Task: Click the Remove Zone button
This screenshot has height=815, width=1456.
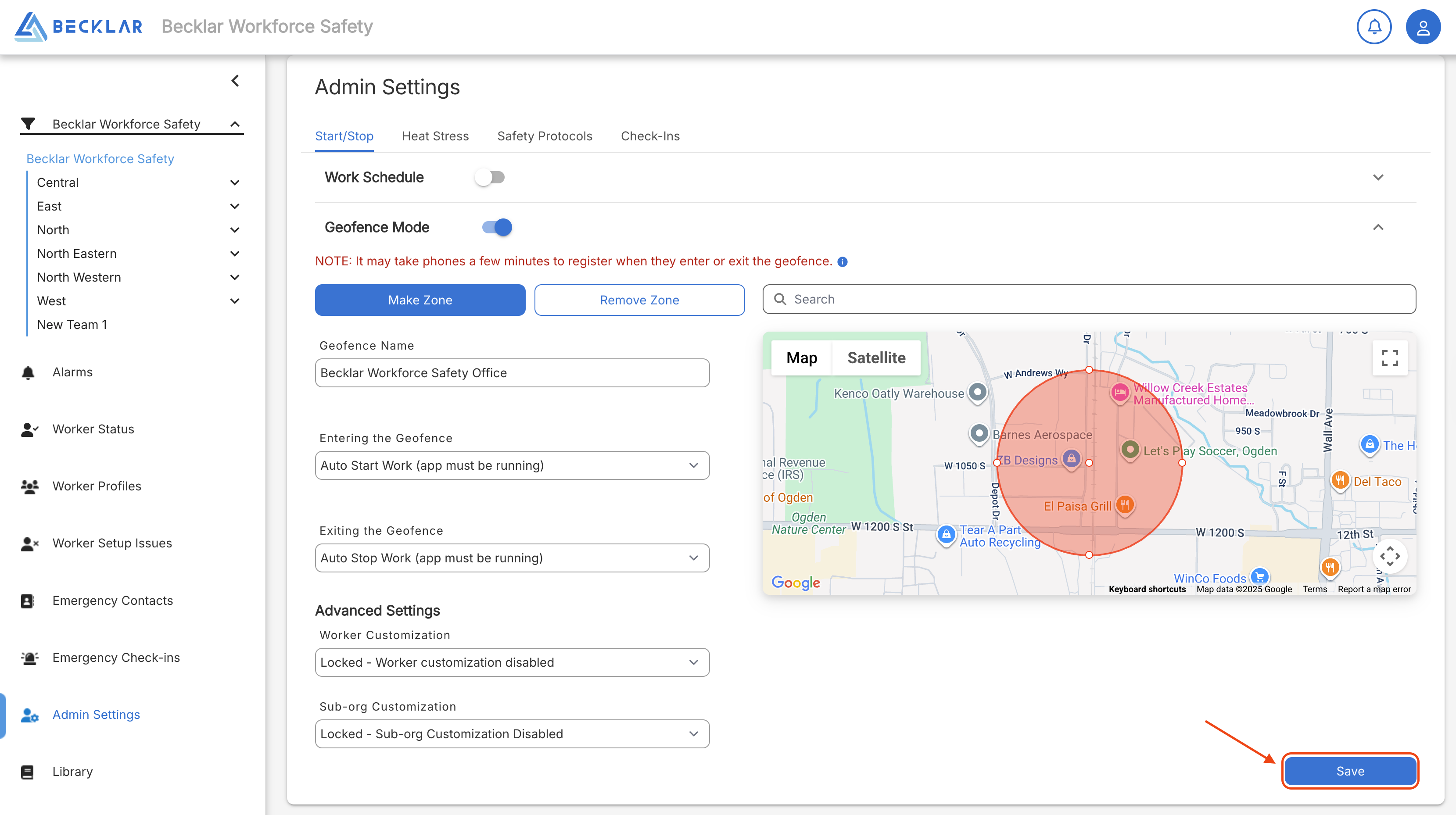Action: pos(638,300)
